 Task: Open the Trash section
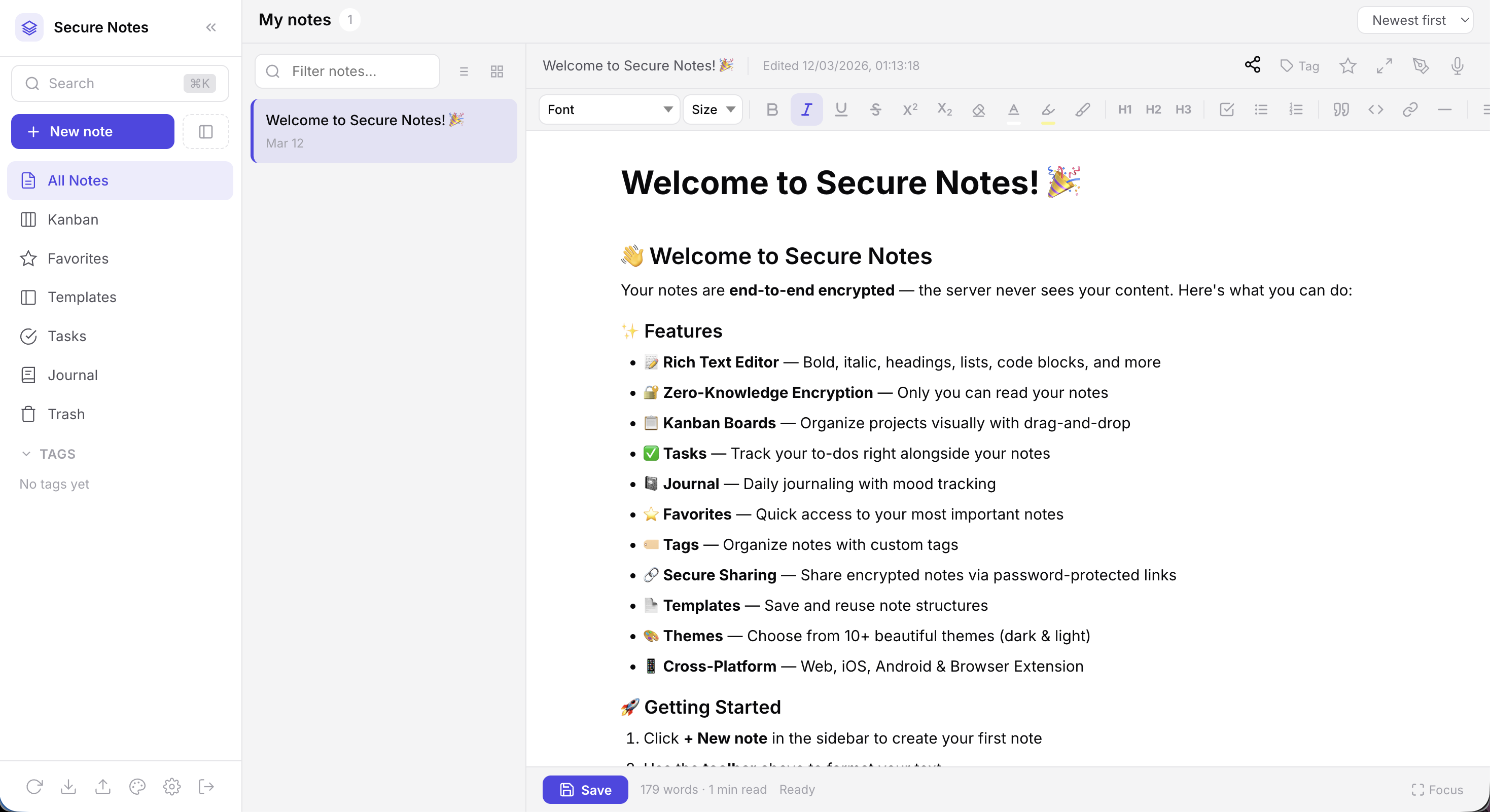[x=66, y=415]
